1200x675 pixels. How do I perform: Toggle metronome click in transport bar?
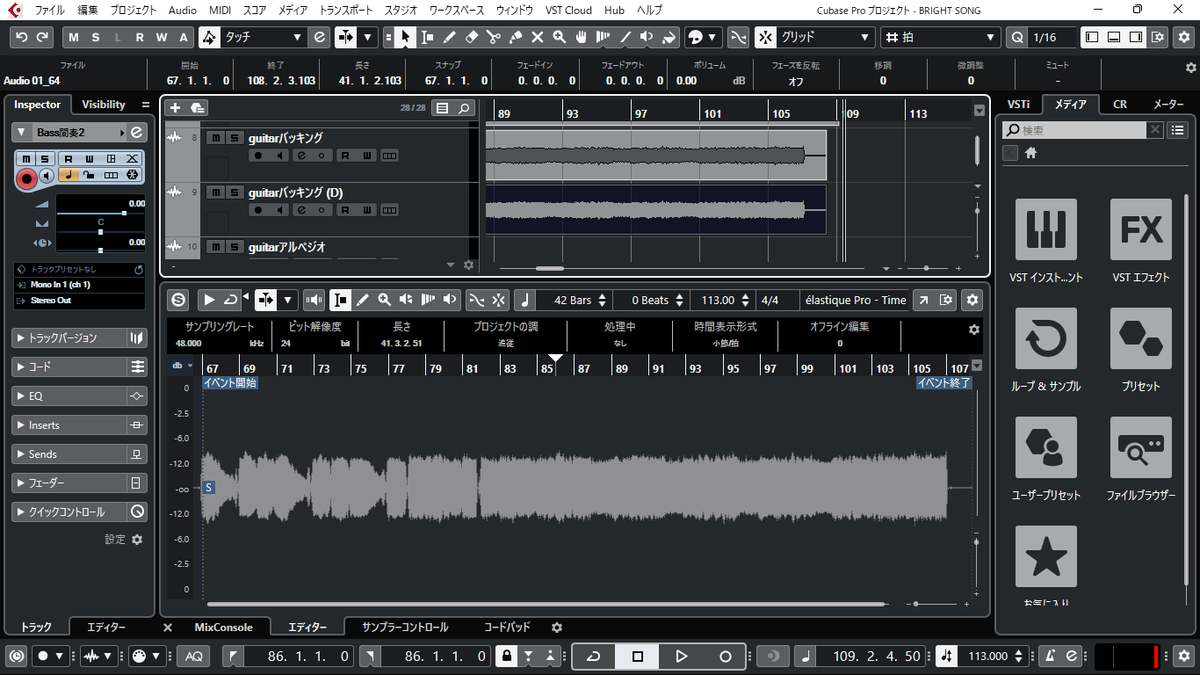click(1049, 656)
